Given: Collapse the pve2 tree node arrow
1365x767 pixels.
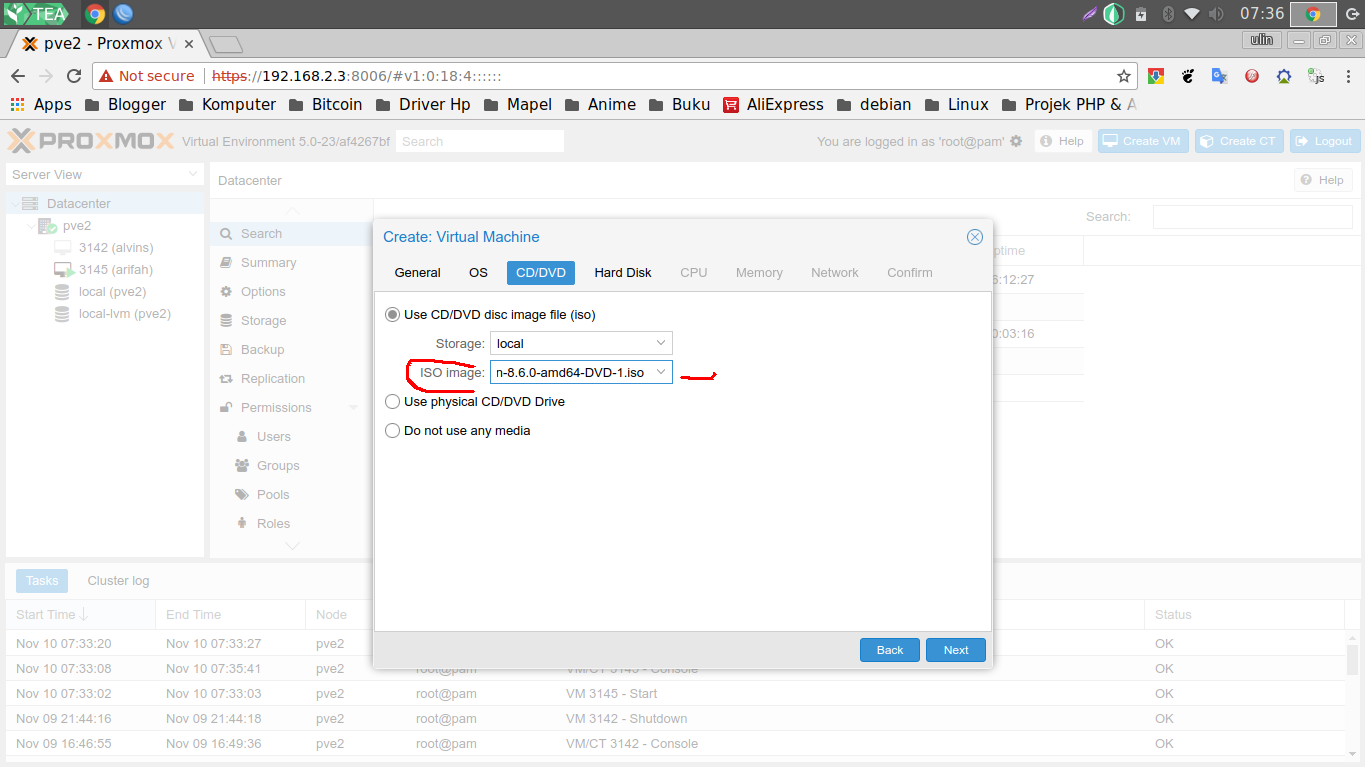Looking at the screenshot, I should tap(30, 226).
